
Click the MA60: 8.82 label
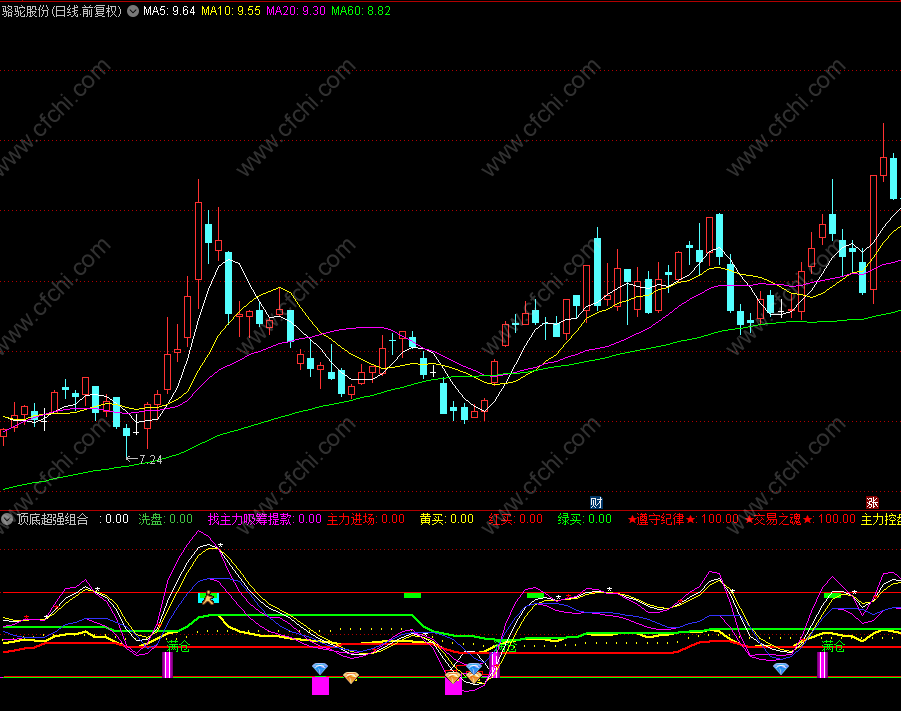pos(361,11)
